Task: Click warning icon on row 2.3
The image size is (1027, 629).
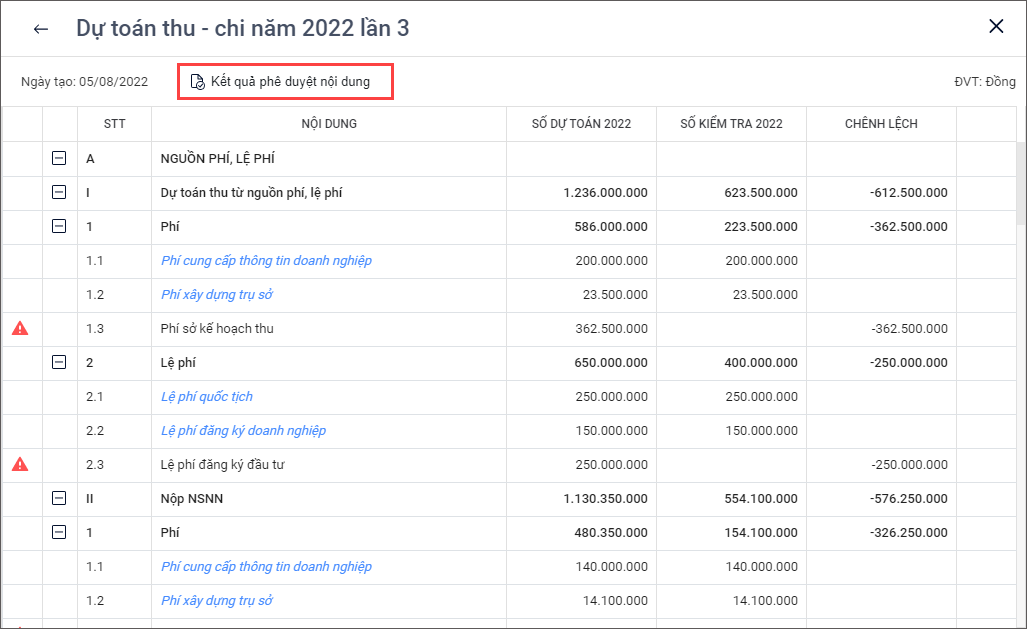Action: (20, 464)
